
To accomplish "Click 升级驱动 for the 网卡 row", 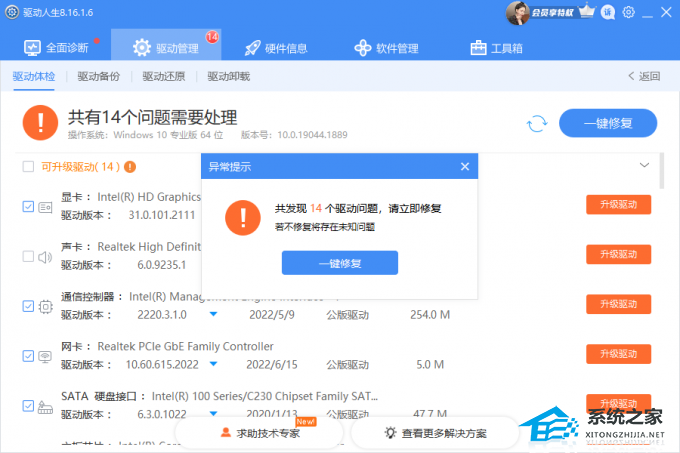I will click(618, 354).
